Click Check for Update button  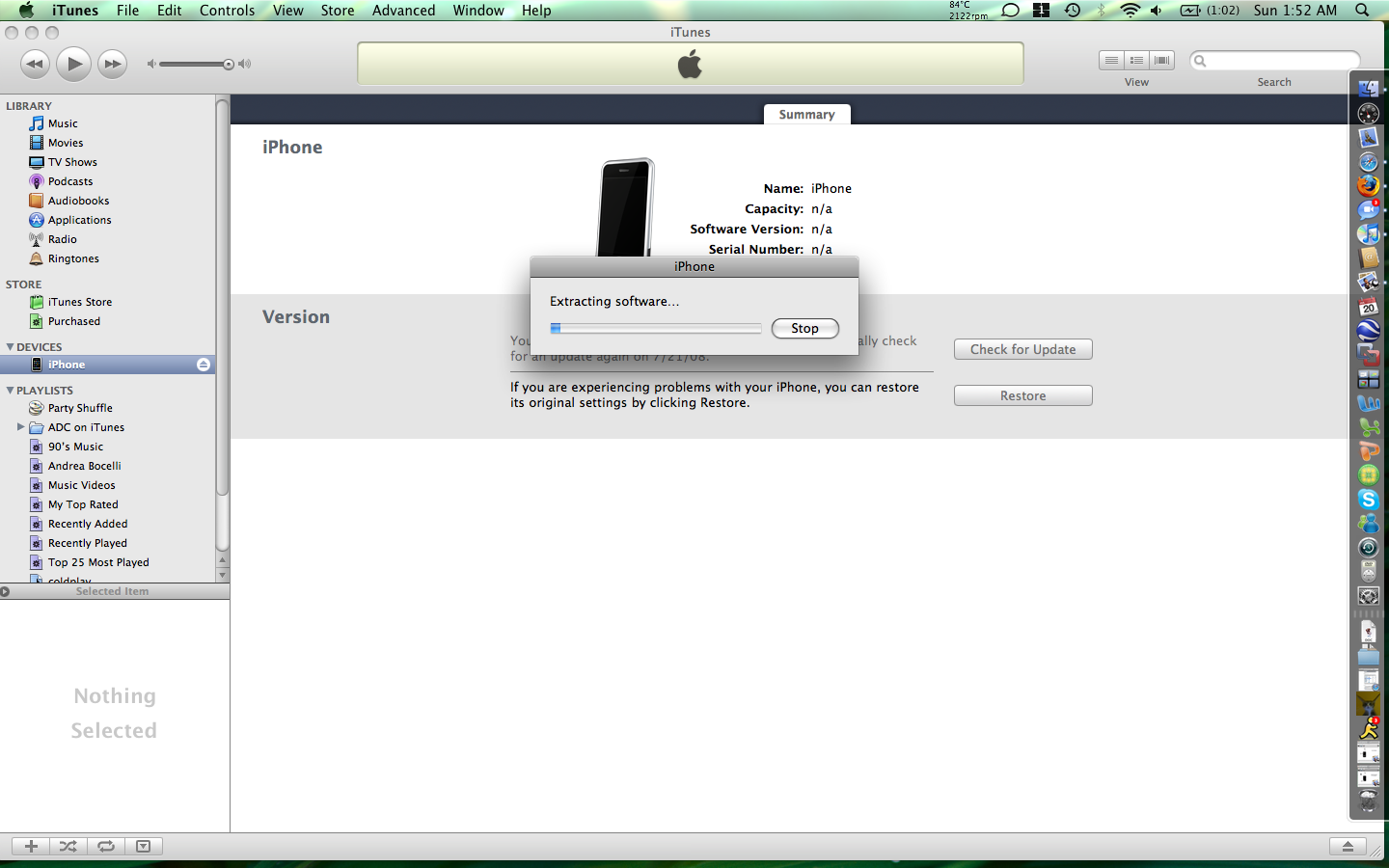(x=1023, y=349)
